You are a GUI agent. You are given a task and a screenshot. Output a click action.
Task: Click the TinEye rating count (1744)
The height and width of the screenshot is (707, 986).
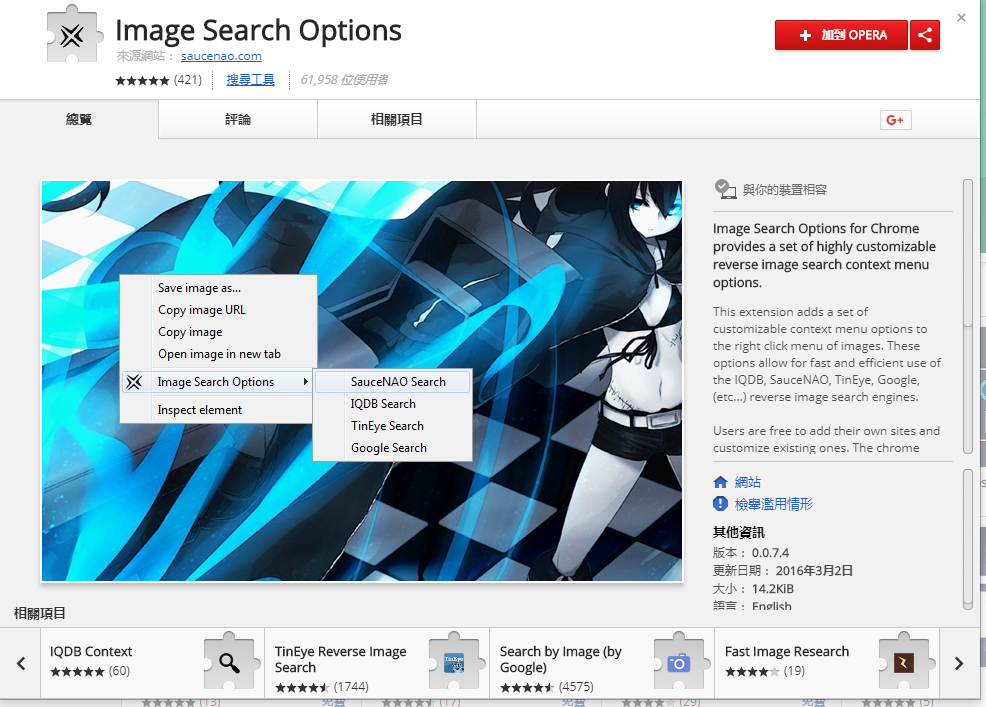321,687
